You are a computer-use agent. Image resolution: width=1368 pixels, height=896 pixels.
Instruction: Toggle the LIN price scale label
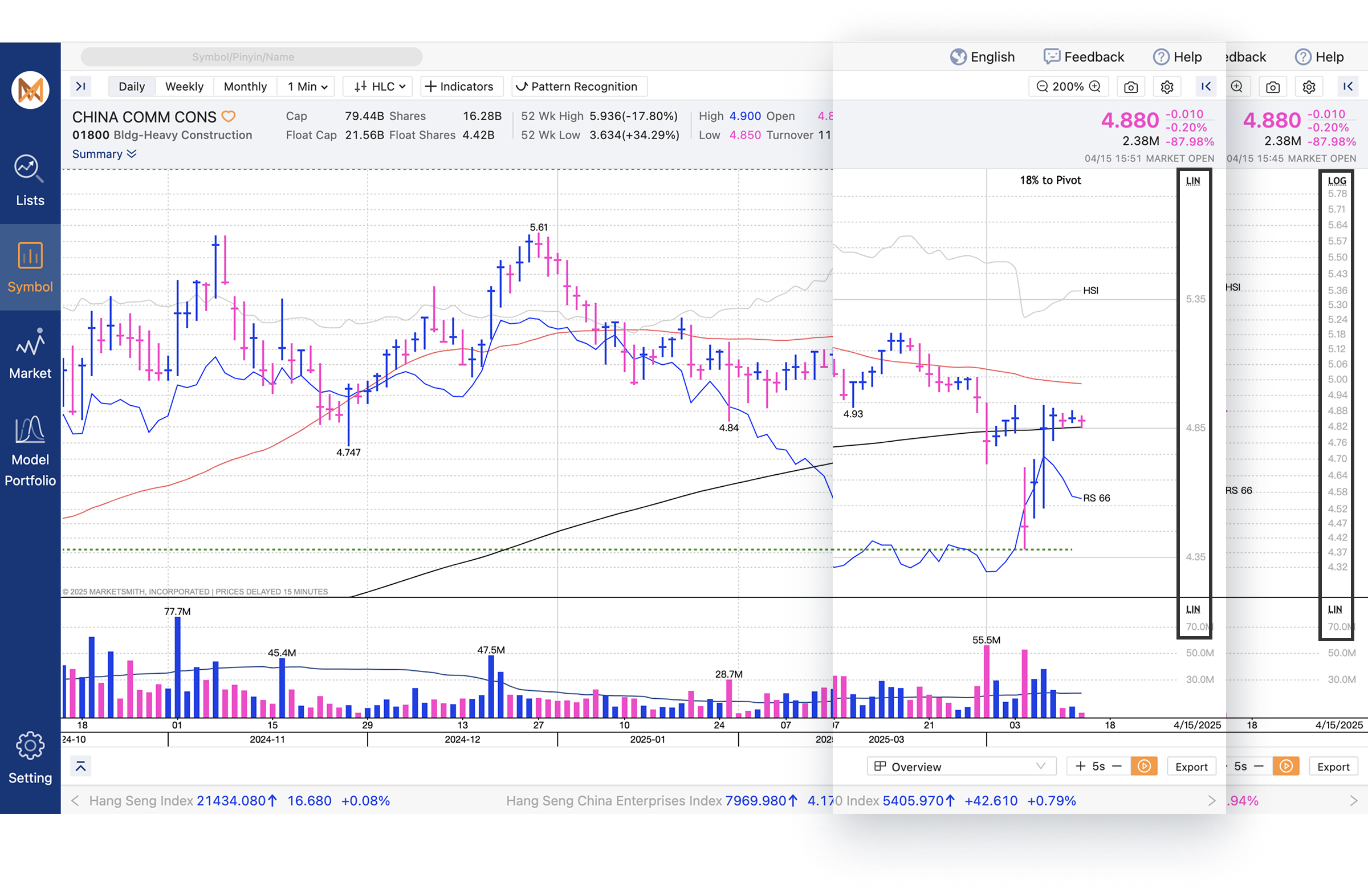pos(1192,181)
